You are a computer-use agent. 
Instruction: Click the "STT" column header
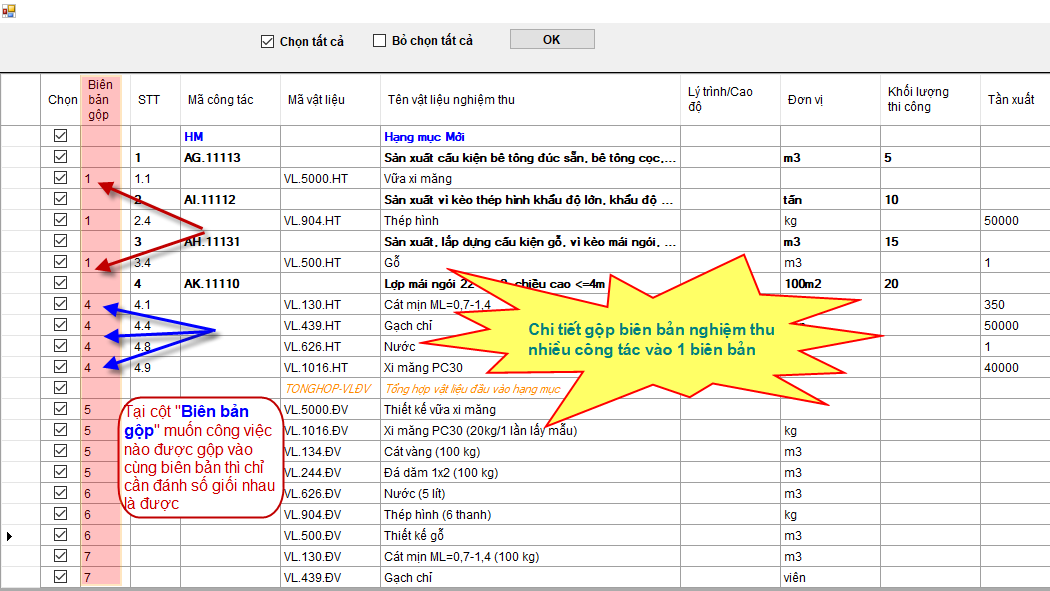(155, 100)
